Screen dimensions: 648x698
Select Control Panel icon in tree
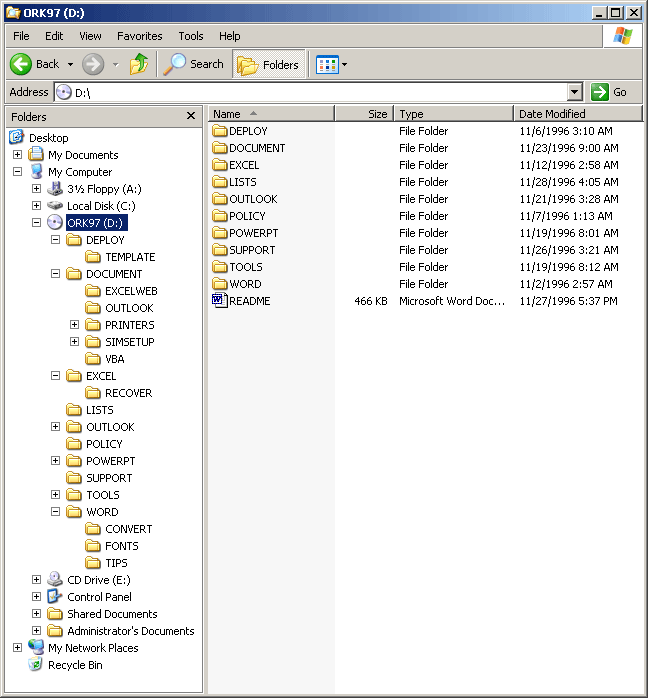pyautogui.click(x=55, y=597)
